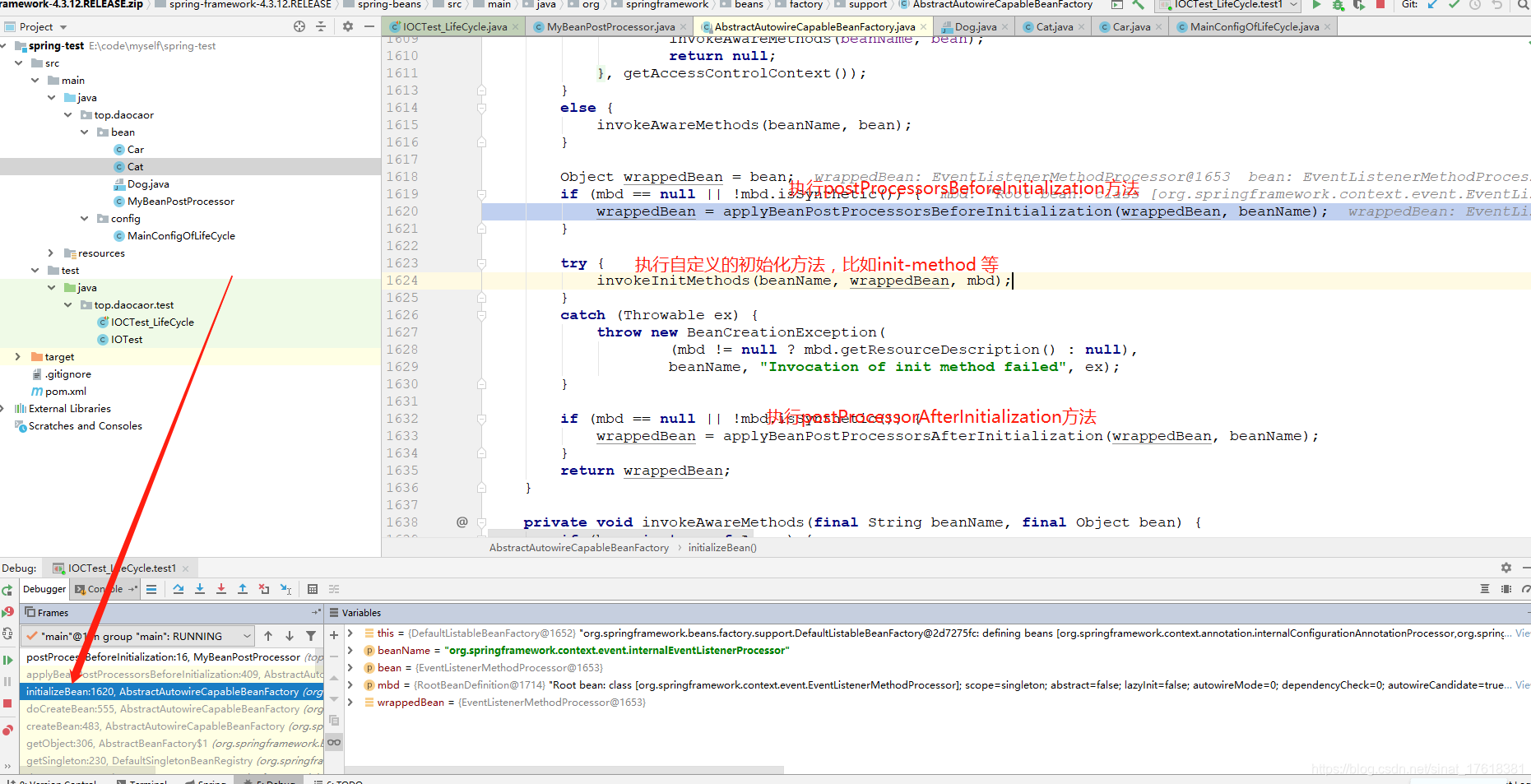Toggle watches view with the glasses icon
The width and height of the screenshot is (1531, 784).
pos(334,742)
